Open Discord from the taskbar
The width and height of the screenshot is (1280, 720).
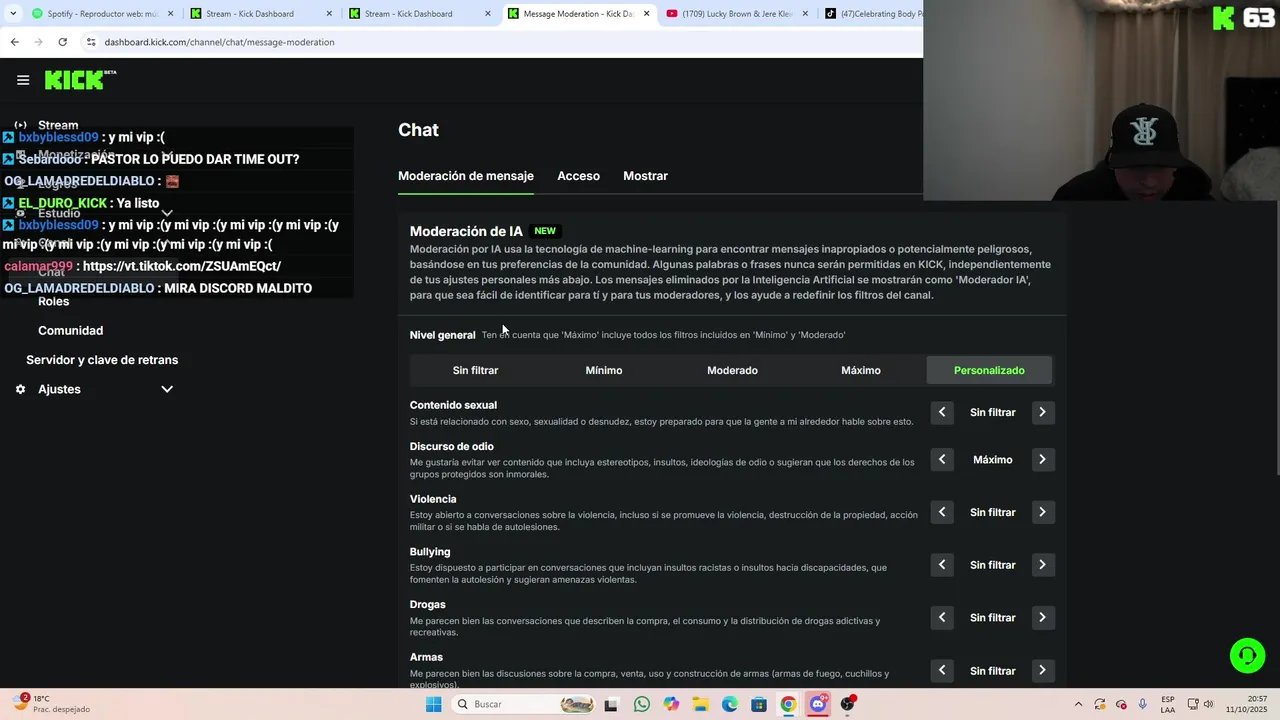click(818, 704)
